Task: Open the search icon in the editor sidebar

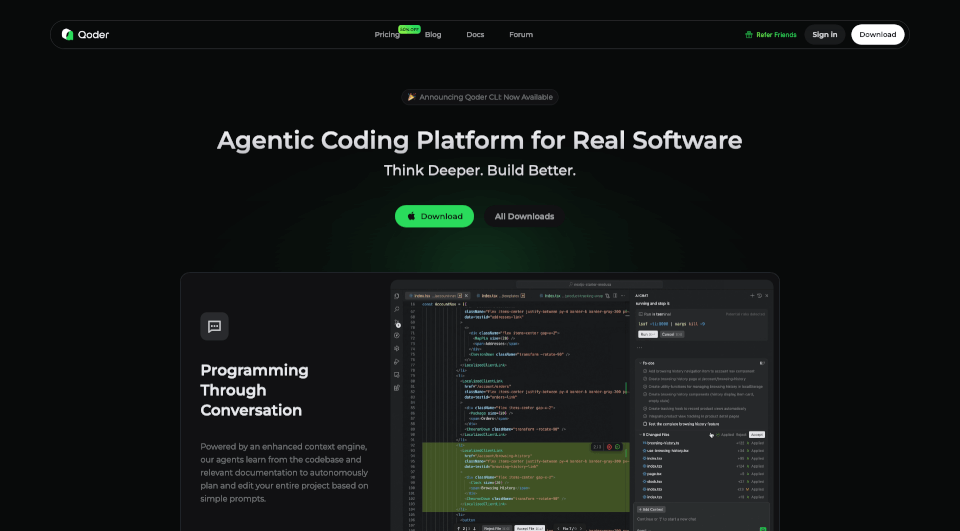Action: coord(397,310)
